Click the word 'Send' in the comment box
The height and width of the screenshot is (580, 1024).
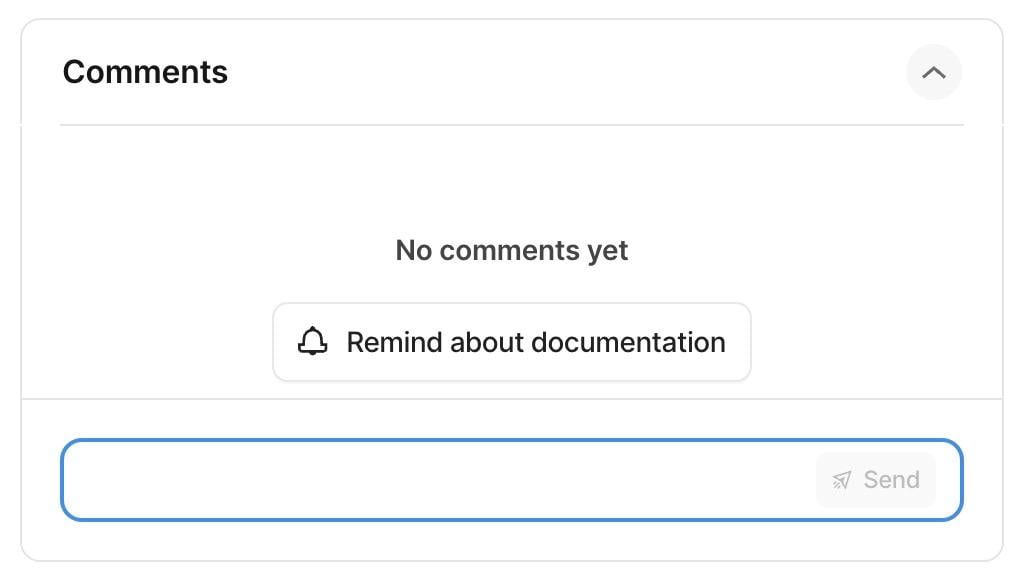click(x=891, y=480)
